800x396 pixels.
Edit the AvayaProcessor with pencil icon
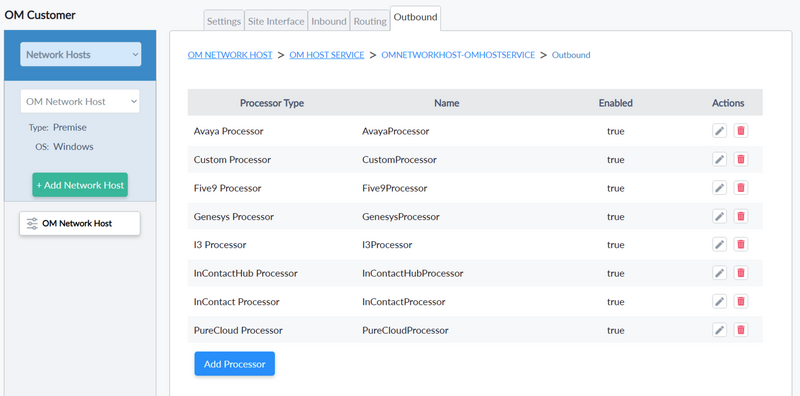click(x=719, y=131)
